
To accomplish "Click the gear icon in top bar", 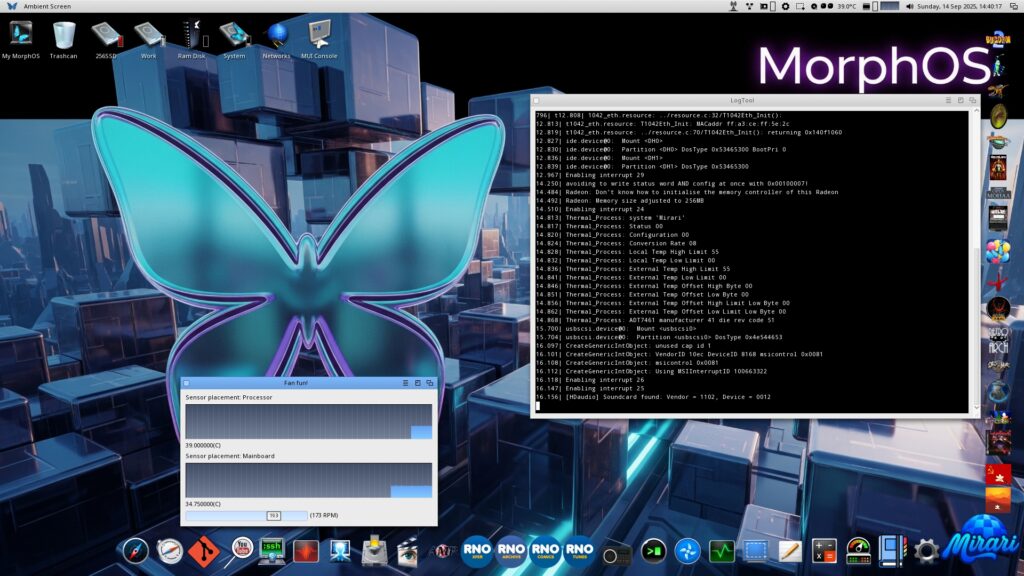I will 785,6.
